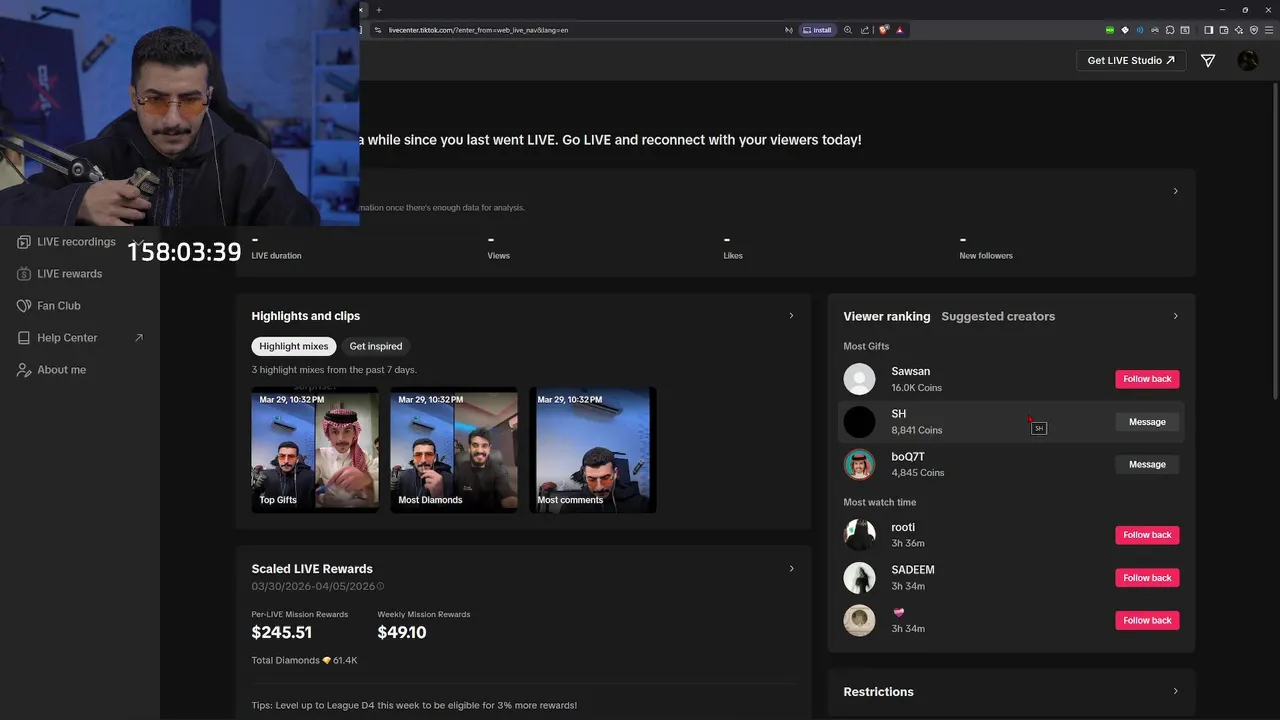The image size is (1280, 720).
Task: Click the Help Center external-link arrow icon
Action: point(139,338)
